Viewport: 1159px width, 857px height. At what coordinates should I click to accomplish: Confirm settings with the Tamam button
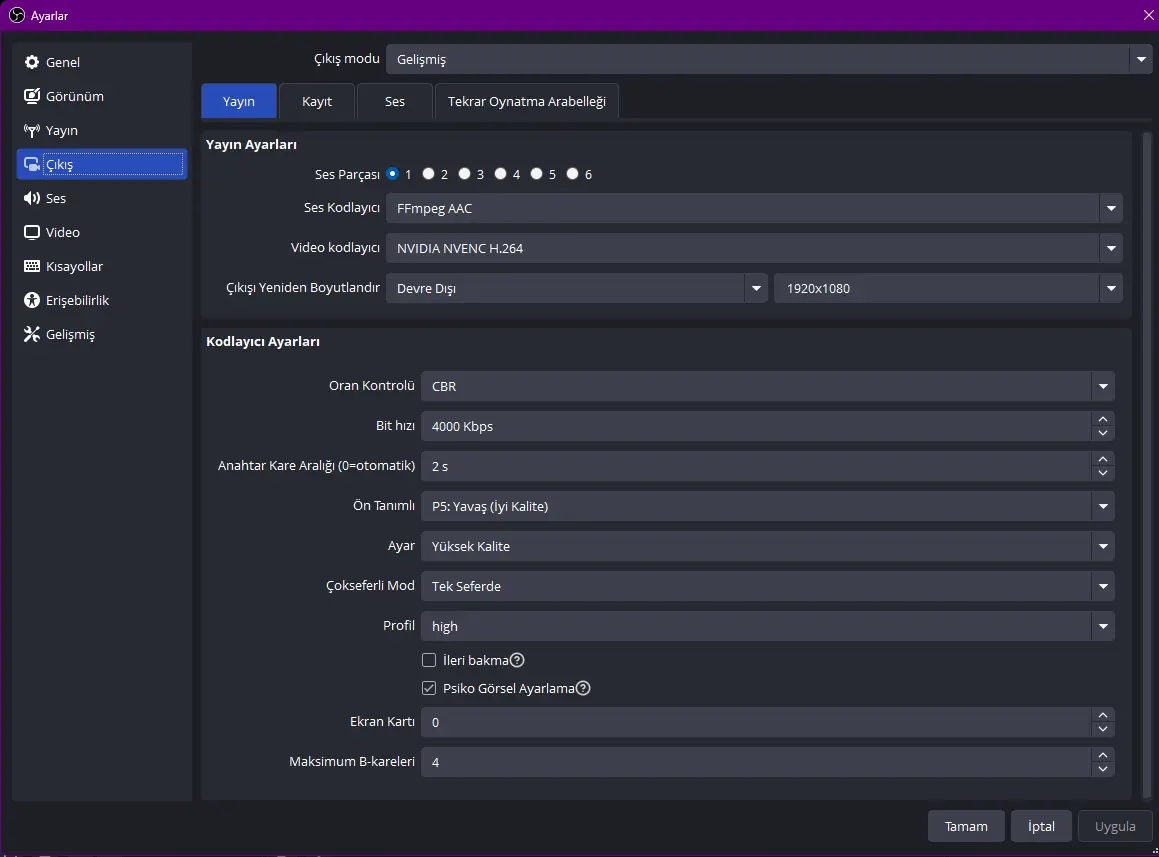(966, 826)
